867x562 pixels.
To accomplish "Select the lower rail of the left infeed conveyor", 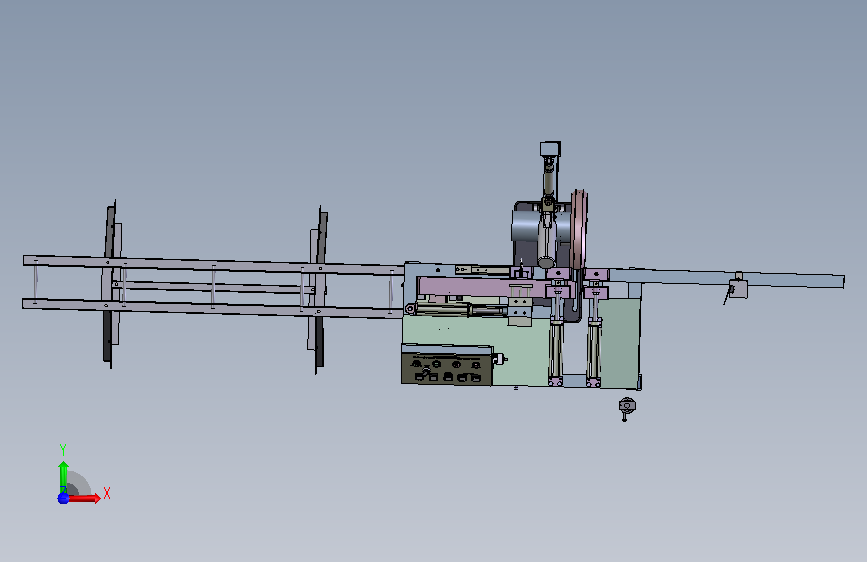I will coord(213,308).
